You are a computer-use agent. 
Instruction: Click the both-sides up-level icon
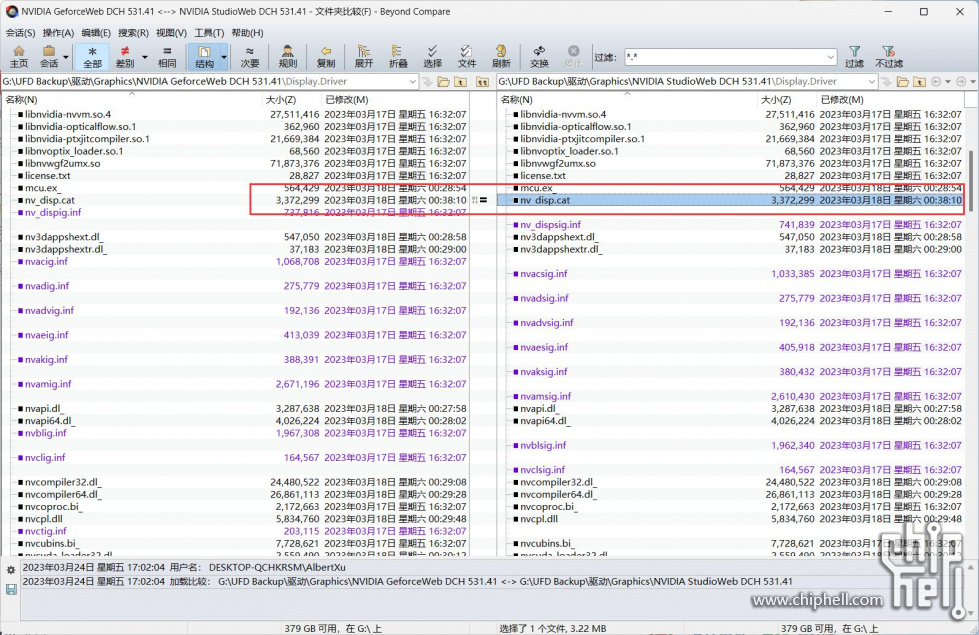483,82
